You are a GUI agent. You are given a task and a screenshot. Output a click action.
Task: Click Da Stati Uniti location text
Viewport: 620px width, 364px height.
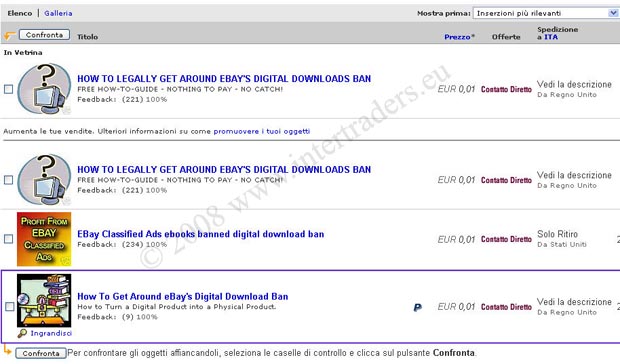(561, 244)
